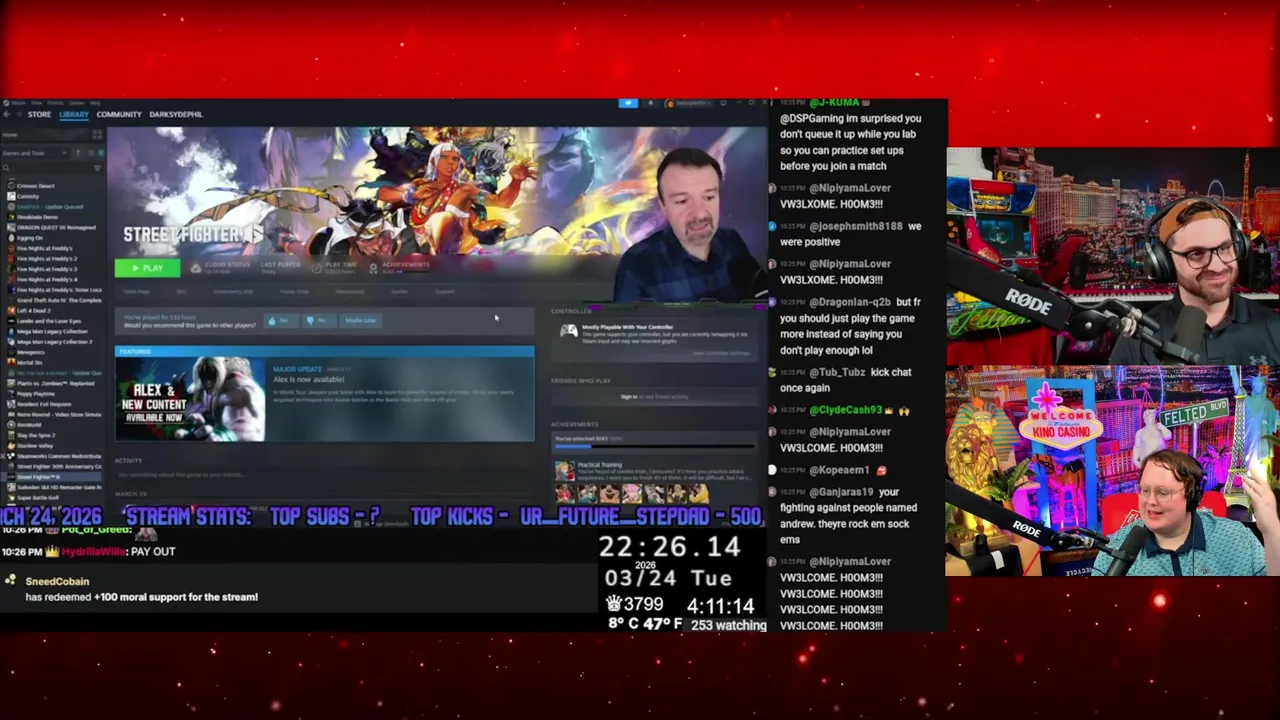The width and height of the screenshot is (1280, 720).
Task: Toggle the recent activity clock filter icon
Action: tap(91, 153)
